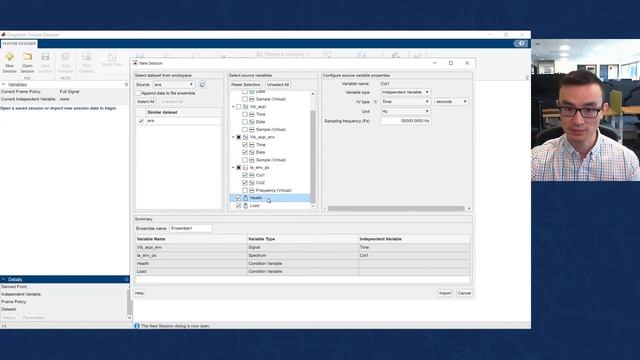This screenshot has width=640, height=360.
Task: Open the seconds unit dropdown
Action: point(451,102)
